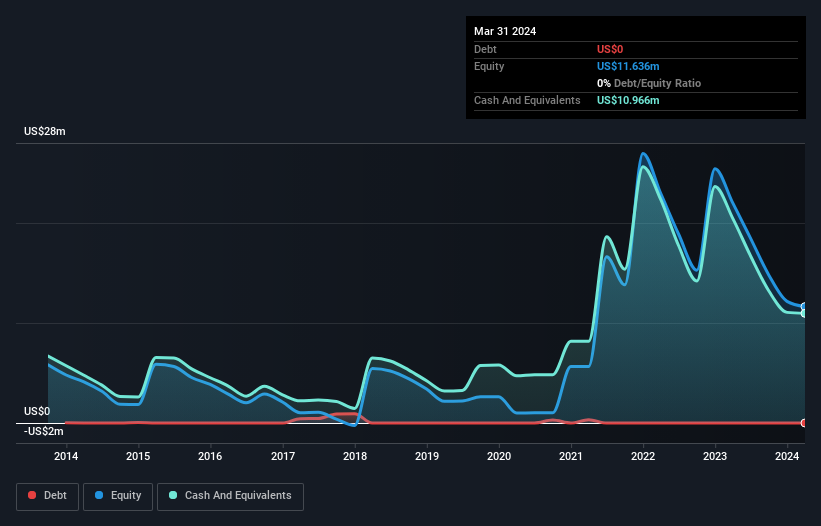Click the red US$0 debt value
Viewport: 821px width, 526px height.
pos(610,49)
